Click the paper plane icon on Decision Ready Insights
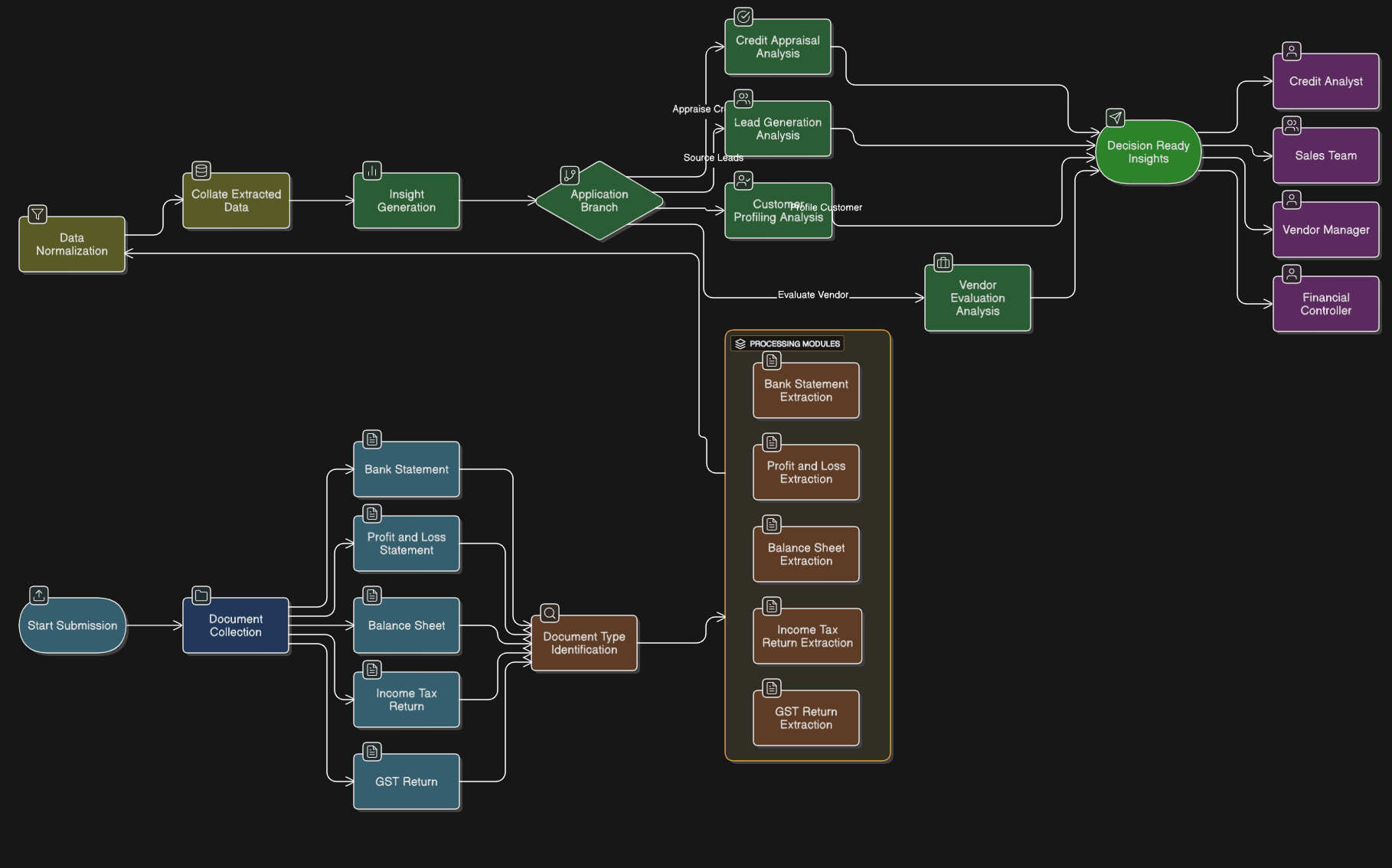Image resolution: width=1392 pixels, height=868 pixels. [x=1116, y=118]
